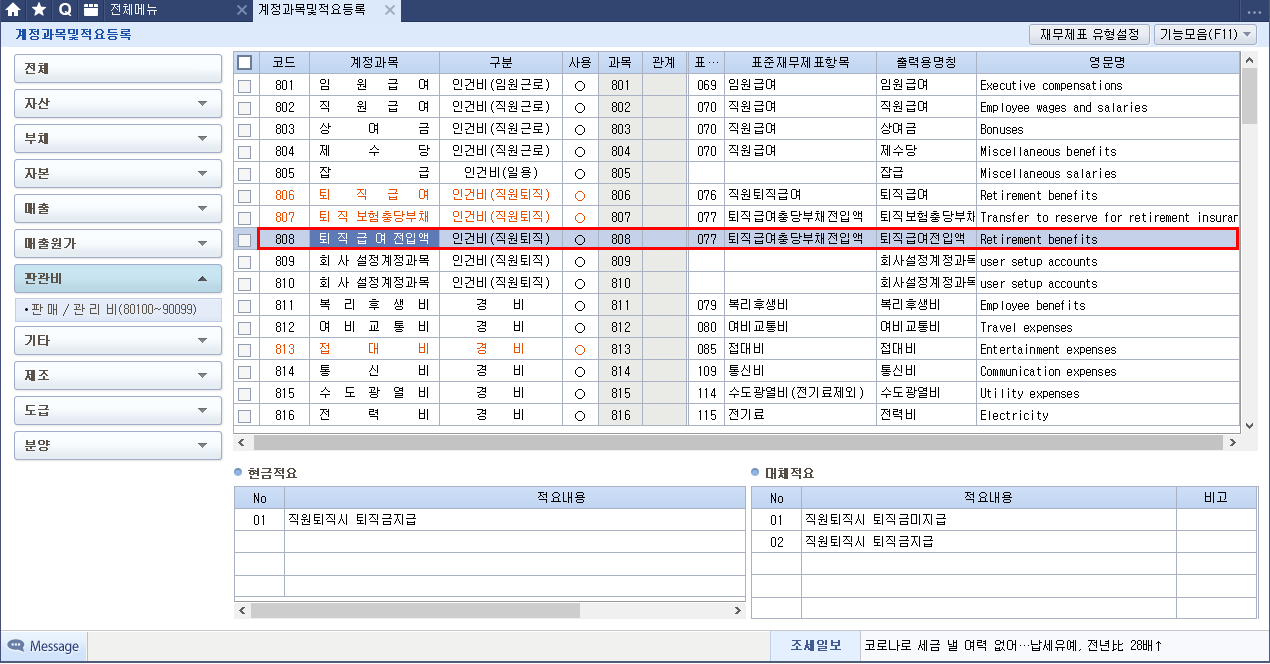1270x664 pixels.
Task: Switch to the 전체메뉴 tab
Action: coord(133,10)
